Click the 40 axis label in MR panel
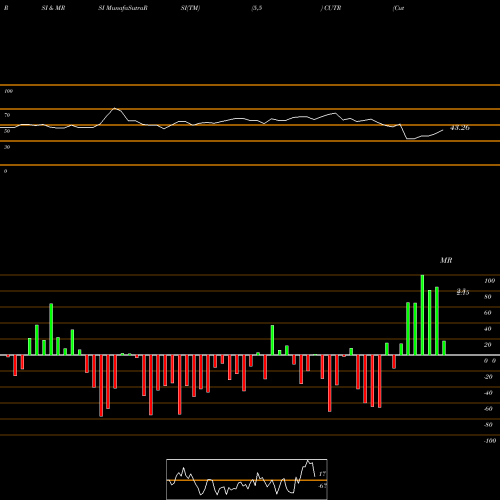This screenshot has height=500, width=500. (488, 329)
